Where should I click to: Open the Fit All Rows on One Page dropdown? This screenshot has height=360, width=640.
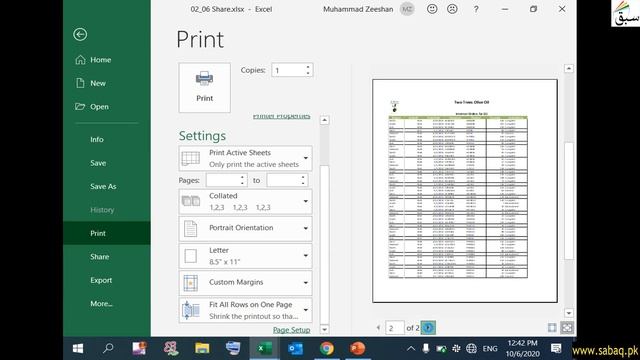point(245,310)
